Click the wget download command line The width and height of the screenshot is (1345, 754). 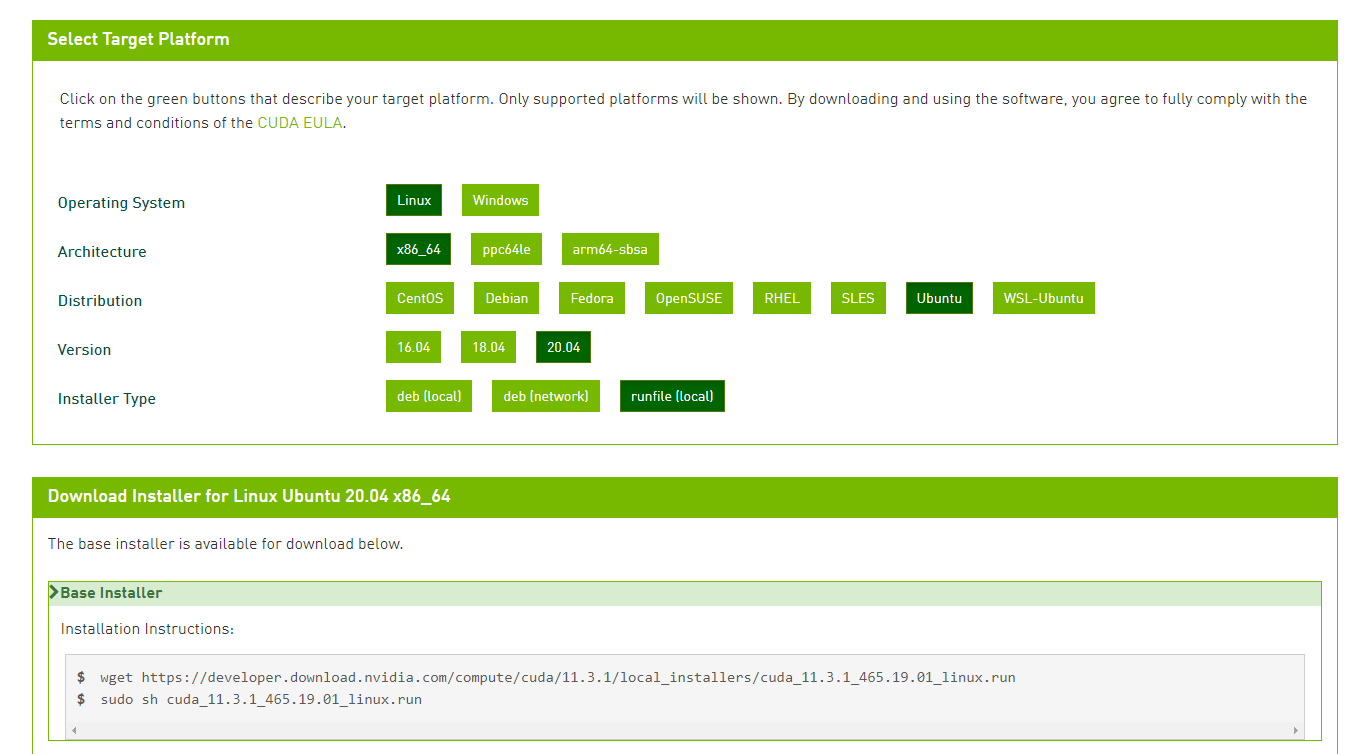point(558,677)
